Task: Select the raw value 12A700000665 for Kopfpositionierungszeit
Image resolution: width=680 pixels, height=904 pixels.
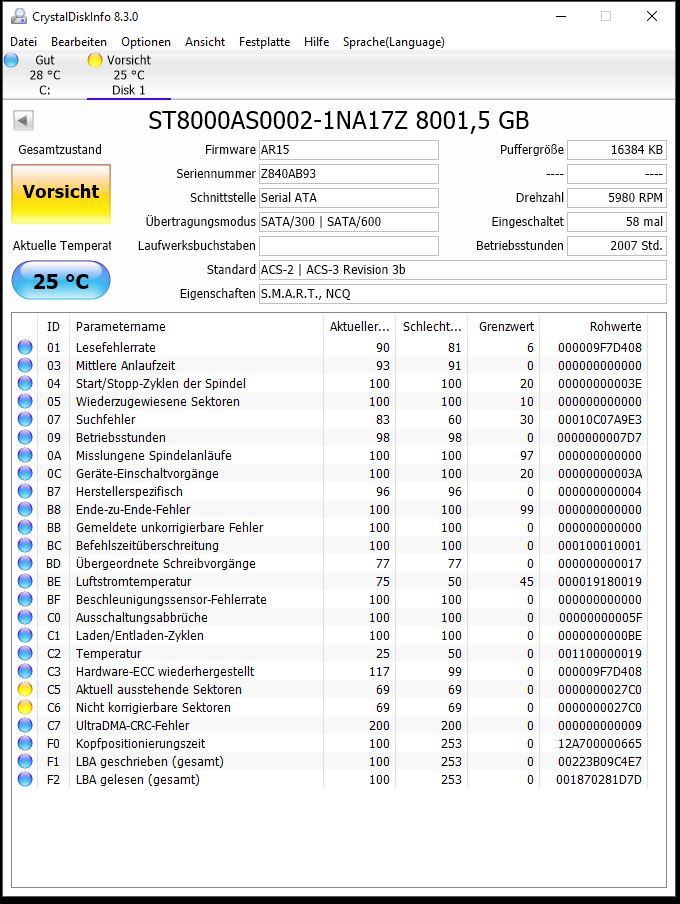Action: (599, 744)
